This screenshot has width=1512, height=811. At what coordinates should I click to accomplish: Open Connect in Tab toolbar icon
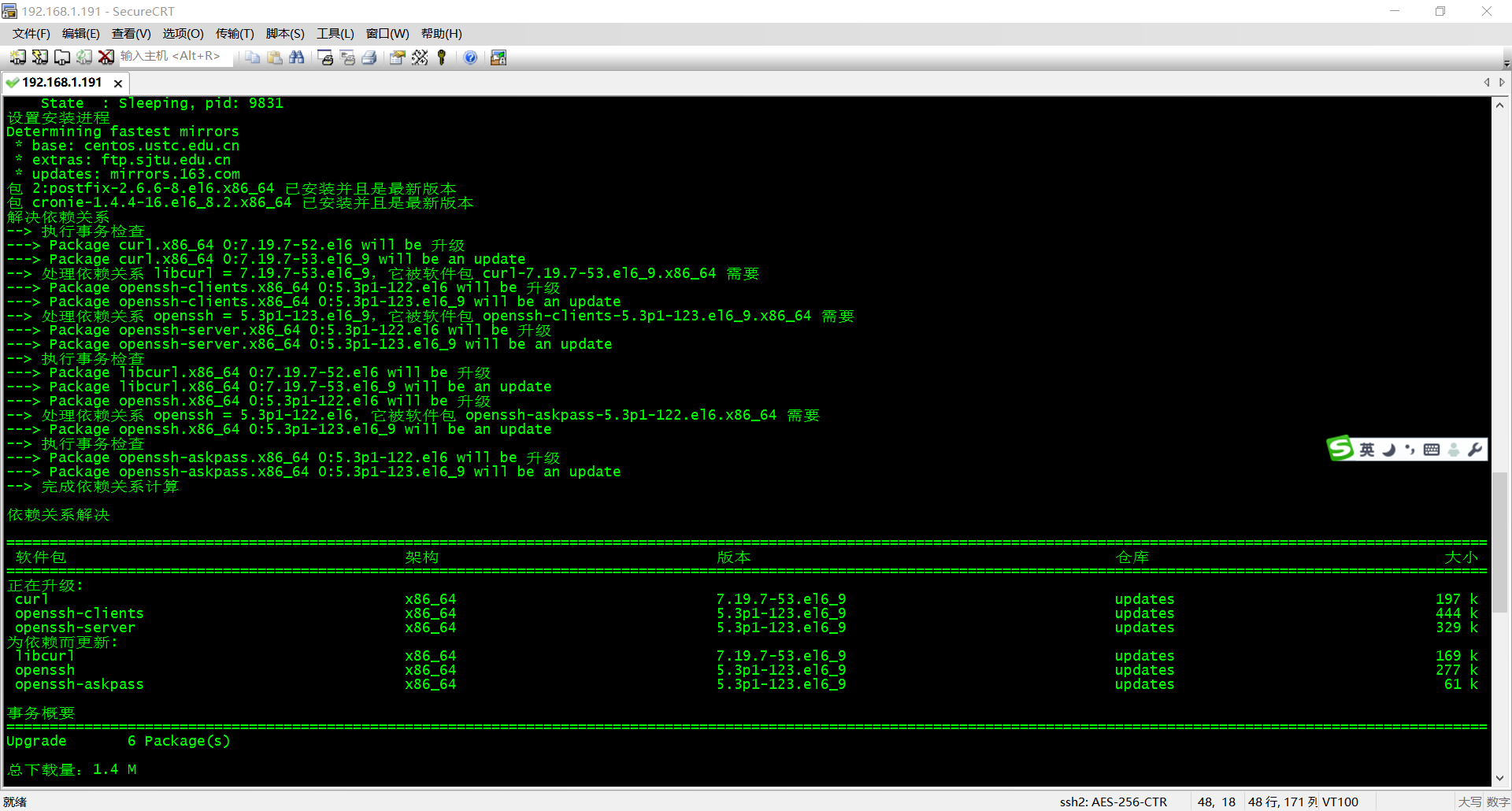click(x=61, y=57)
